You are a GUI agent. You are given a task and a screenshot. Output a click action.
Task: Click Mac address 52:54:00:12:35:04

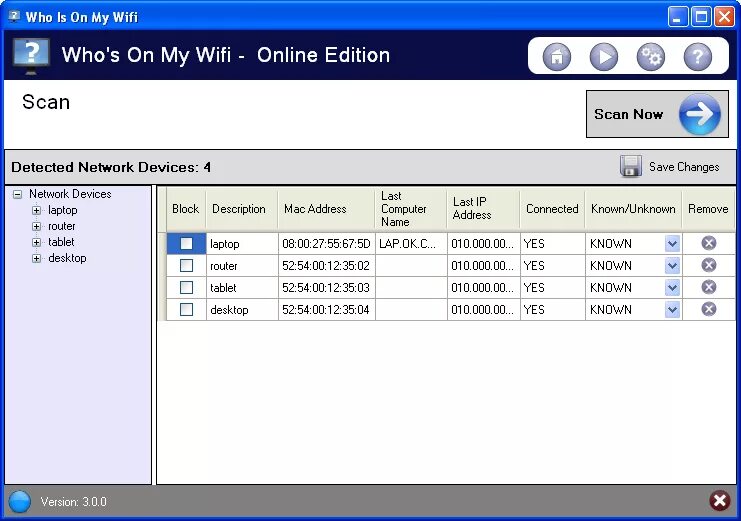(x=327, y=310)
